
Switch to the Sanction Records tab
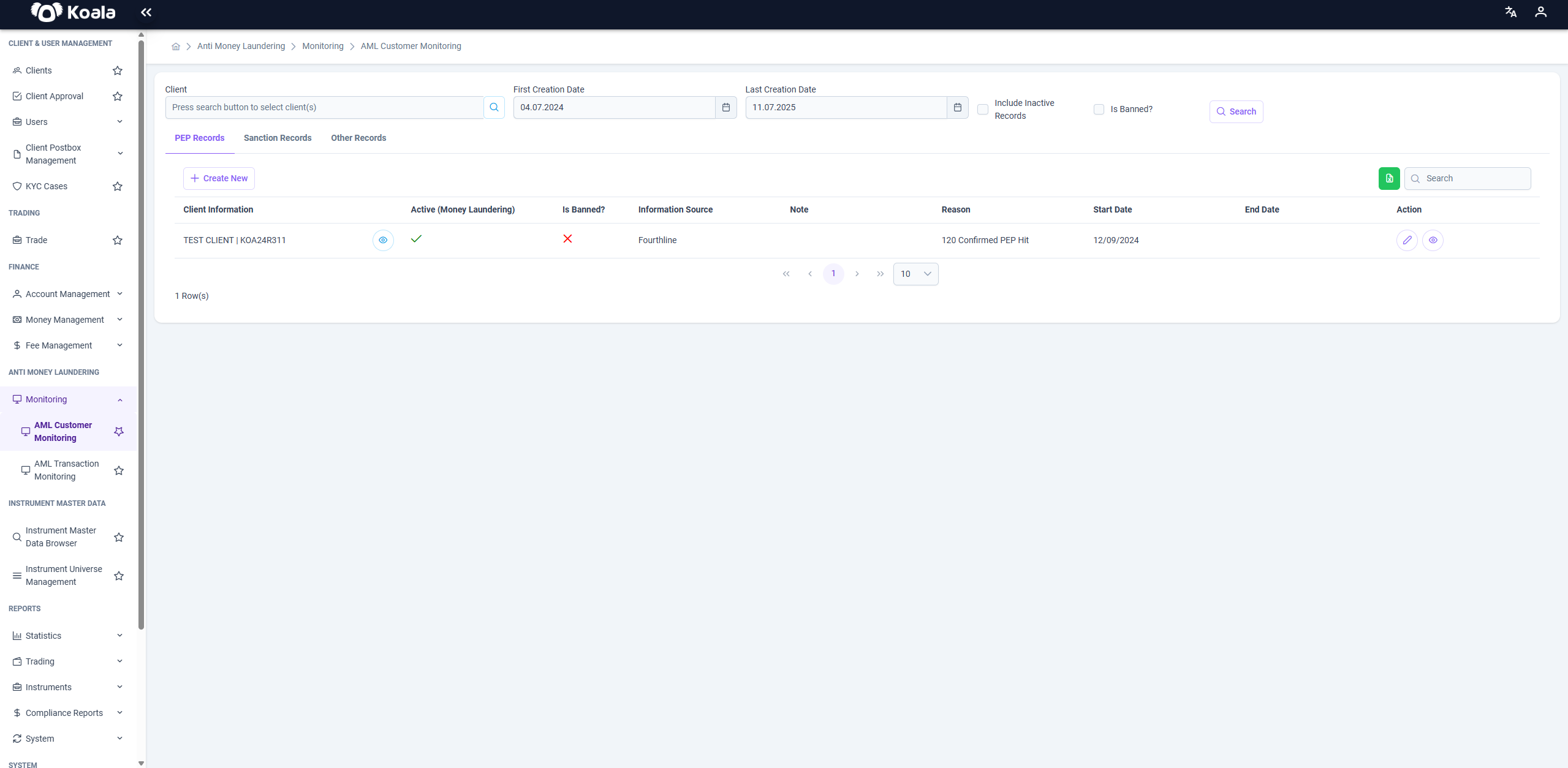coord(278,138)
